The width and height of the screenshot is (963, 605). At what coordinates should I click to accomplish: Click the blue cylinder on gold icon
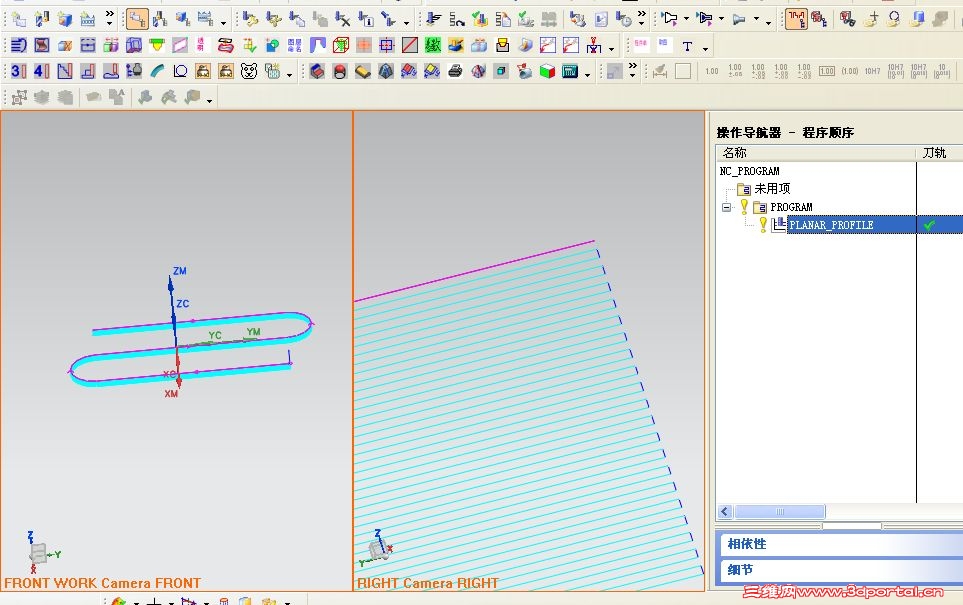(x=918, y=20)
